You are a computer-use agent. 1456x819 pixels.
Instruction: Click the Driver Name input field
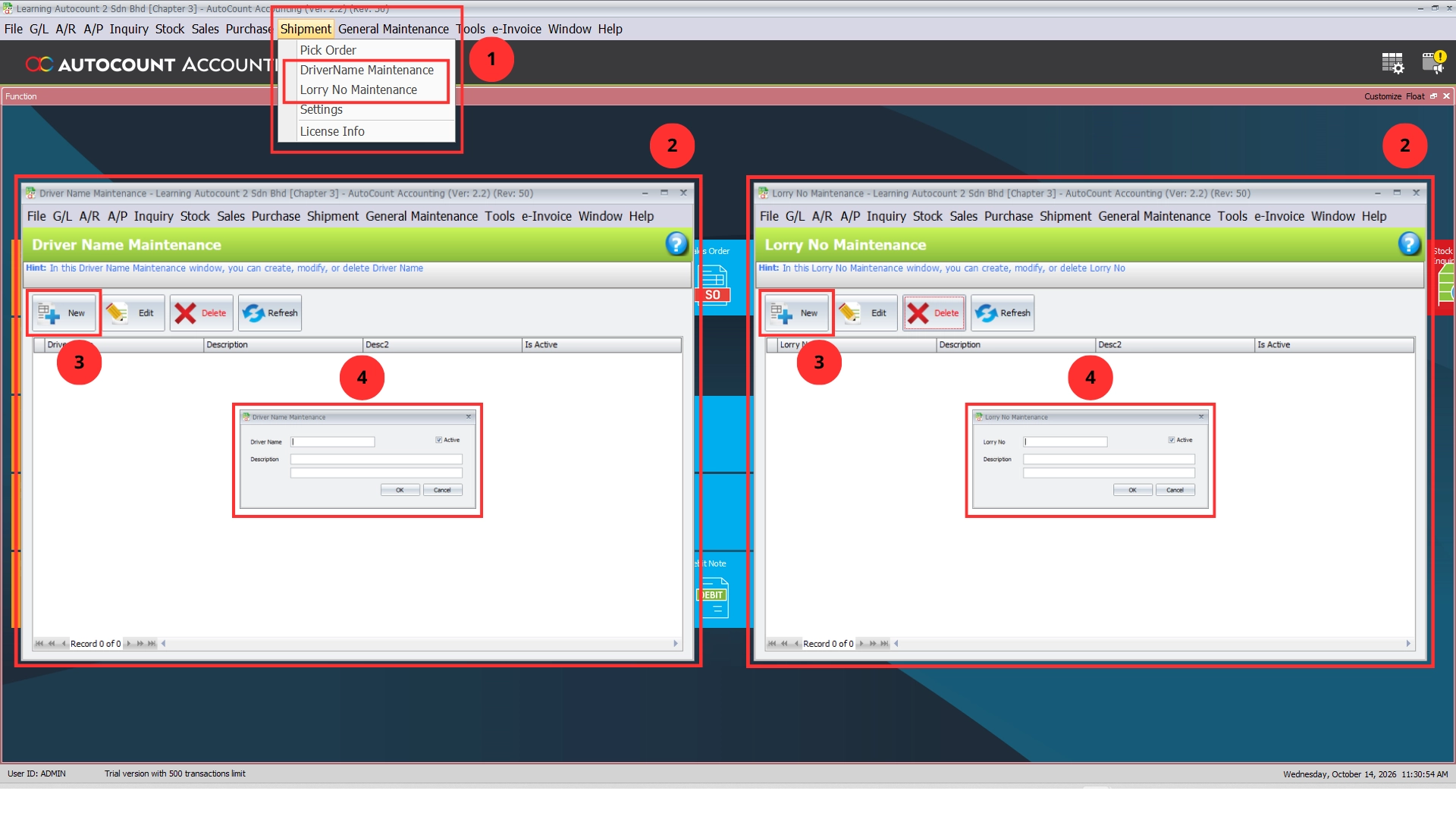[333, 441]
